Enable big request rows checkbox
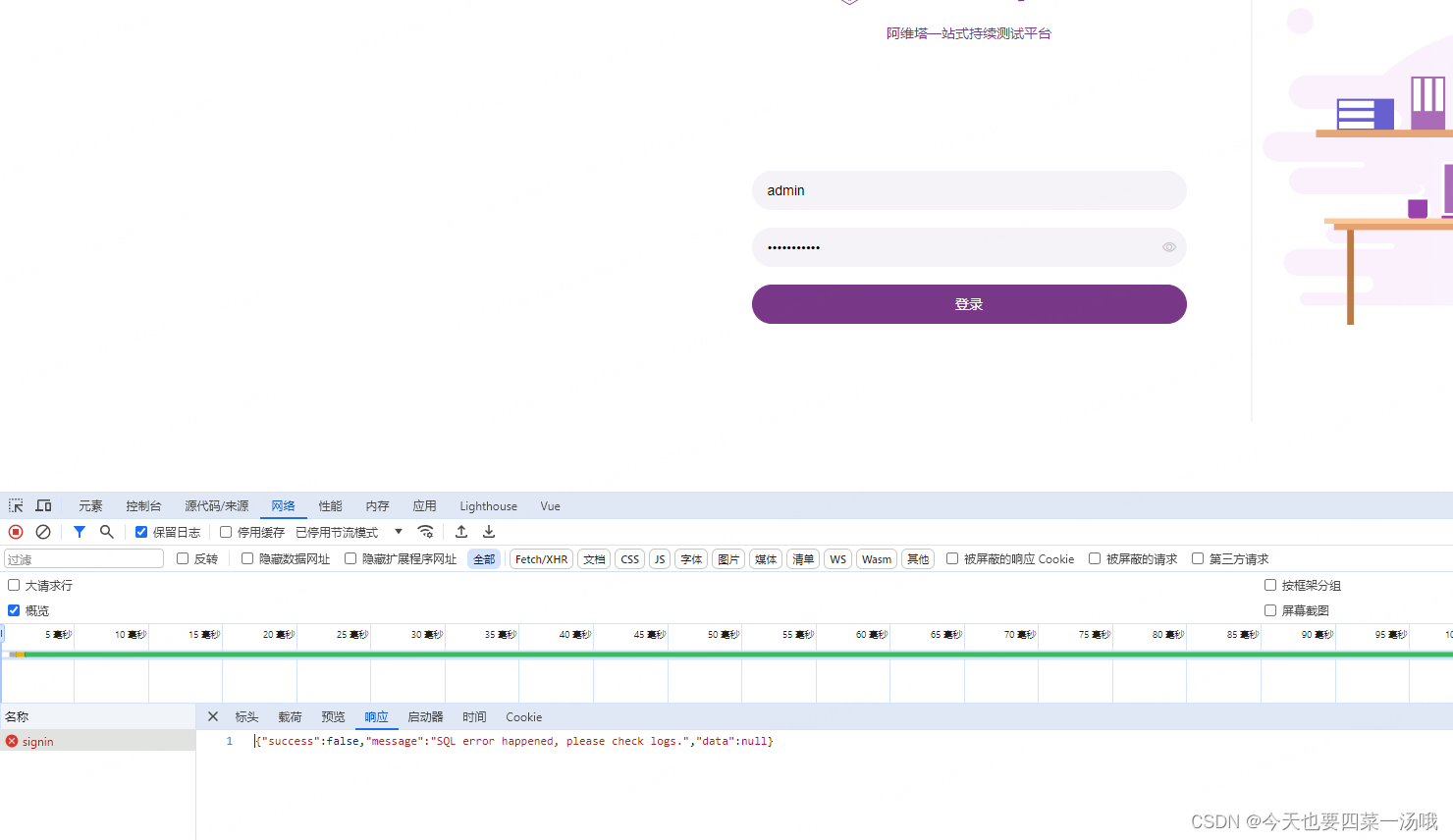Screen dimensions: 1453x840 click(14, 585)
